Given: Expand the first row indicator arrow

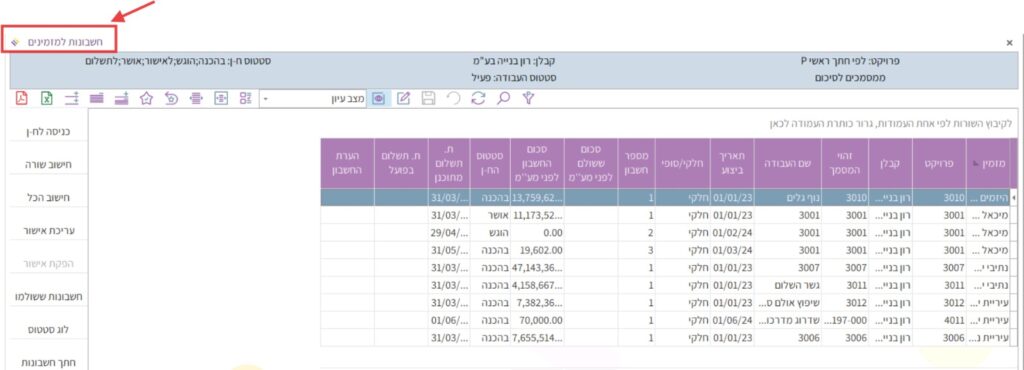Looking at the screenshot, I should (x=1013, y=198).
